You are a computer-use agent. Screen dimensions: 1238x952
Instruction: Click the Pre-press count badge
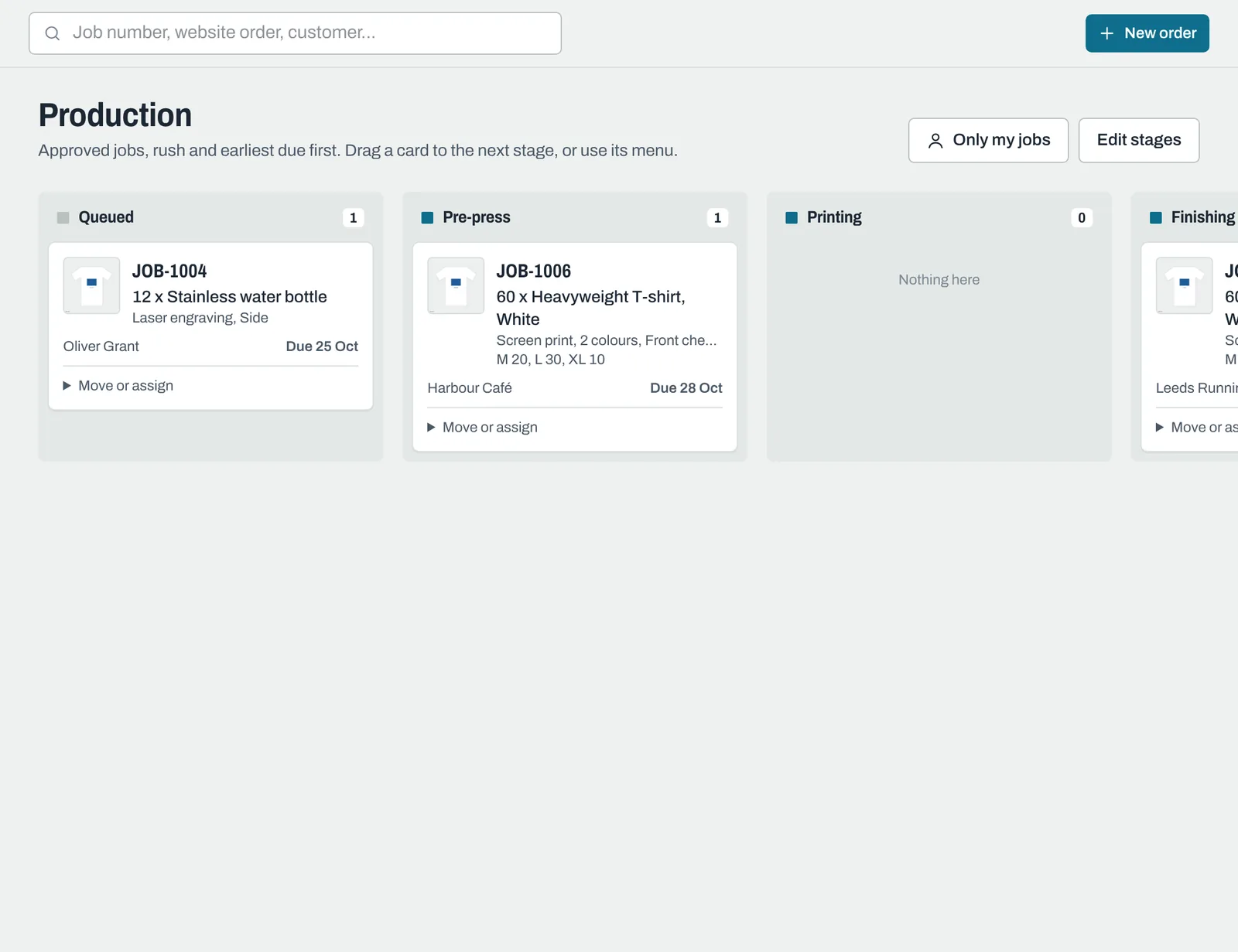pyautogui.click(x=717, y=218)
